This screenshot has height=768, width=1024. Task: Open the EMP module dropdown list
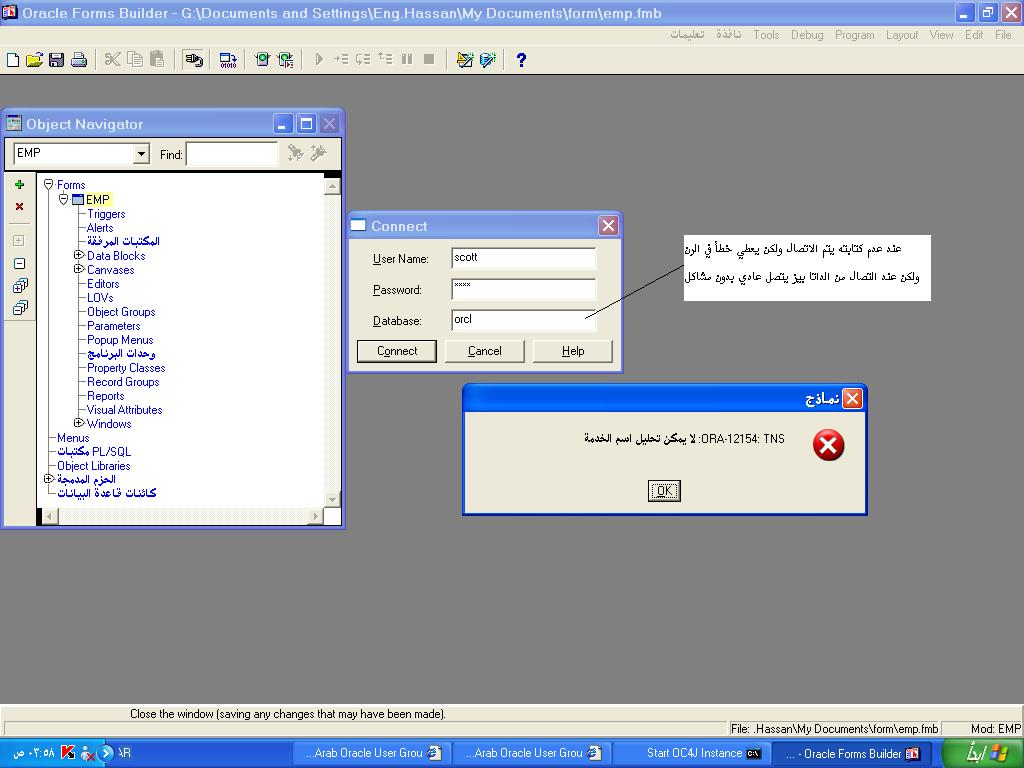pos(141,154)
